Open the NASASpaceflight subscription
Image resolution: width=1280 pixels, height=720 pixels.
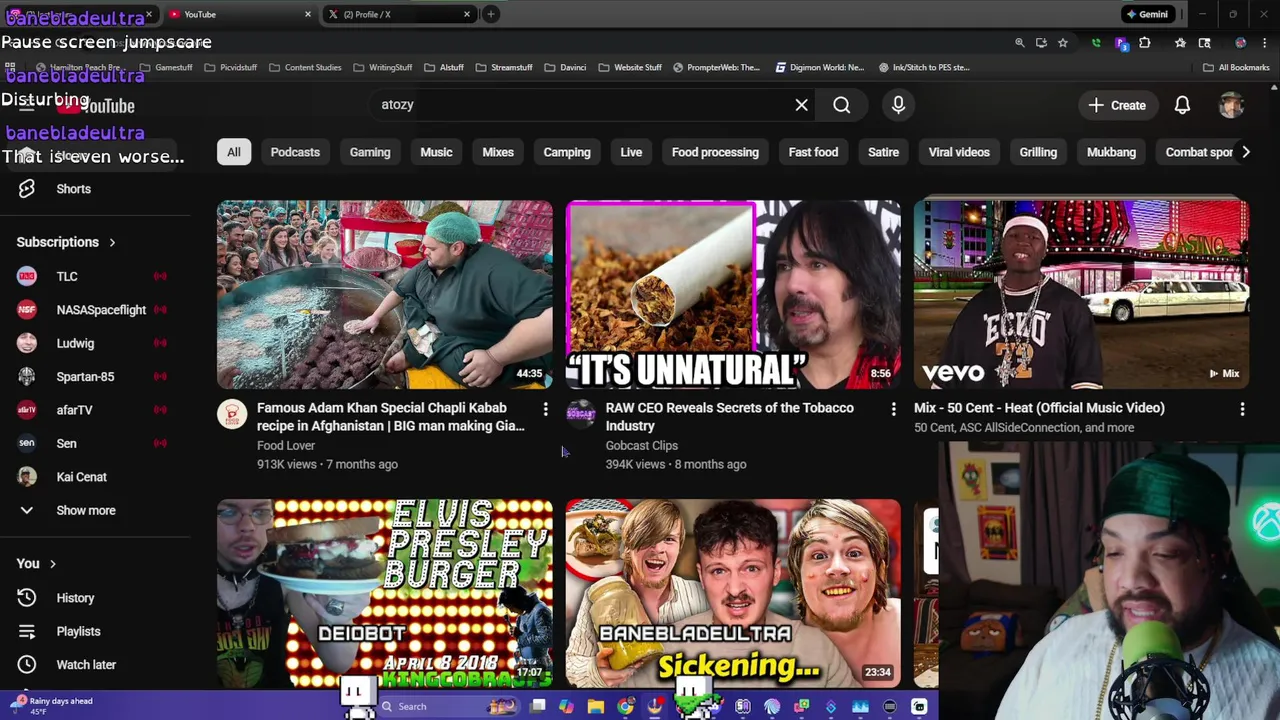(101, 310)
